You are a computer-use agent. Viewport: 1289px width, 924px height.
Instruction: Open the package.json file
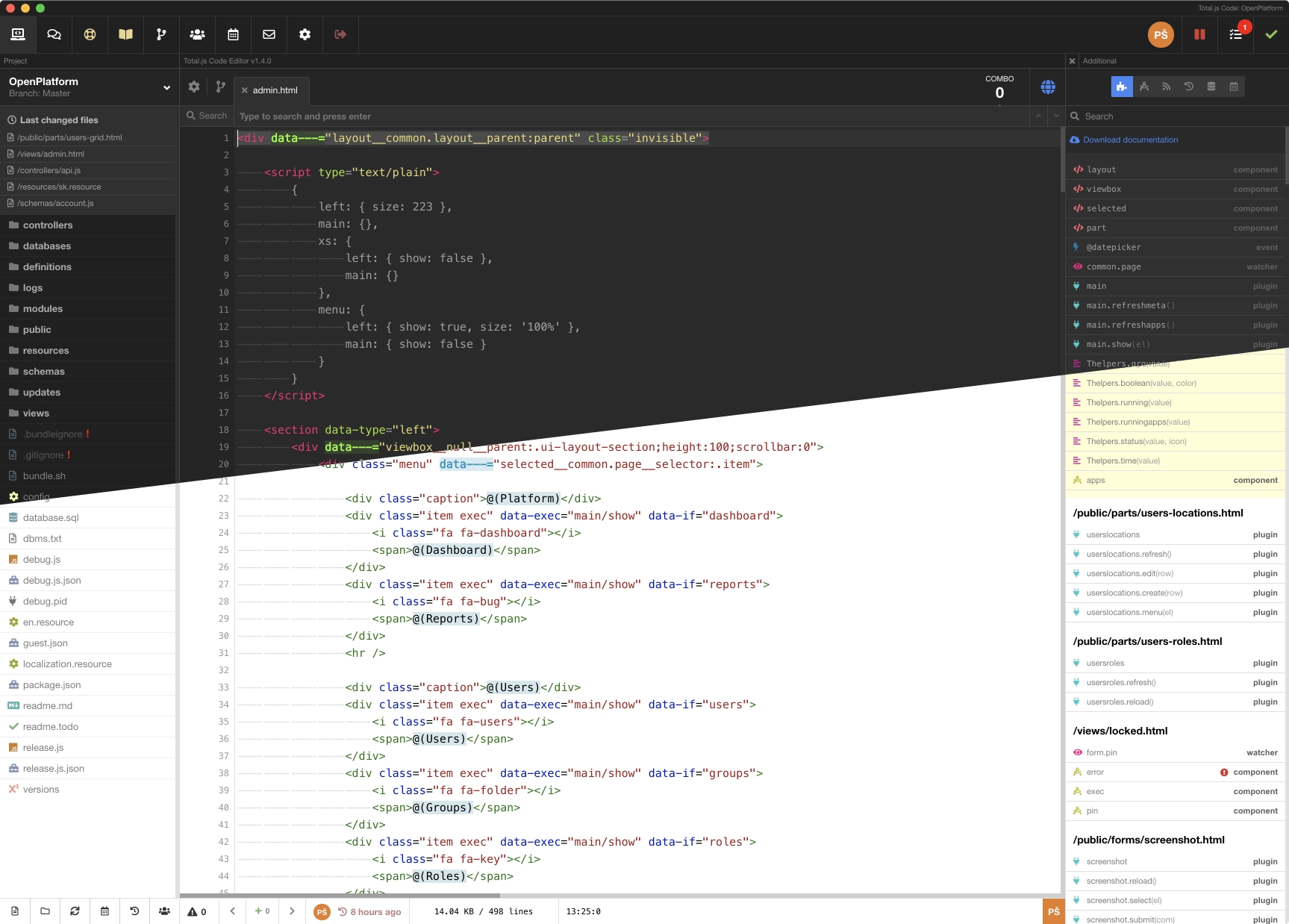pyautogui.click(x=88, y=685)
